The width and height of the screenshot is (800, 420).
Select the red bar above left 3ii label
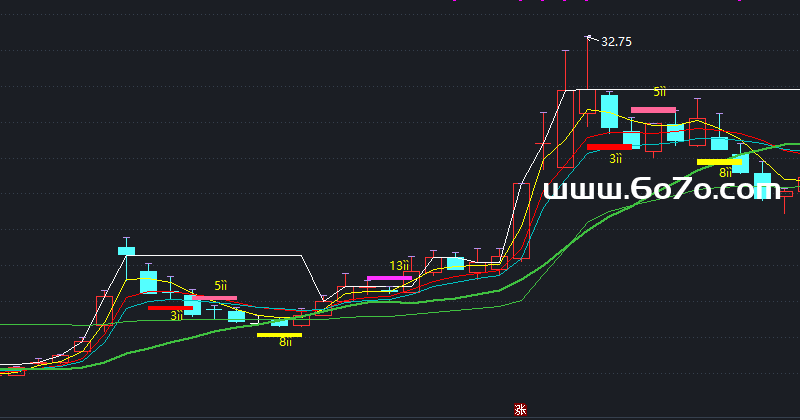[x=170, y=308]
